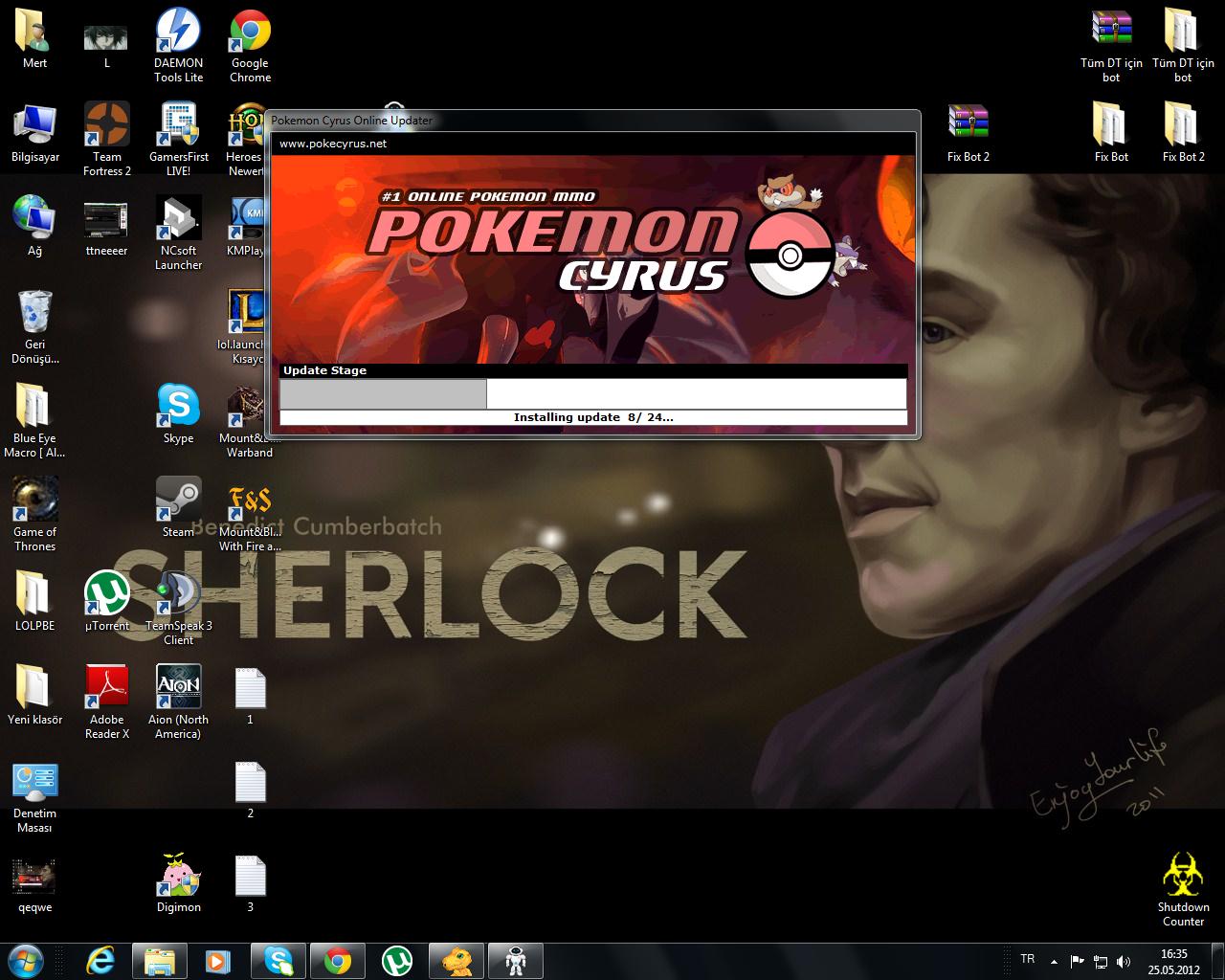Click the Update Stage progress bar
This screenshot has width=1225, height=980.
tap(592, 393)
